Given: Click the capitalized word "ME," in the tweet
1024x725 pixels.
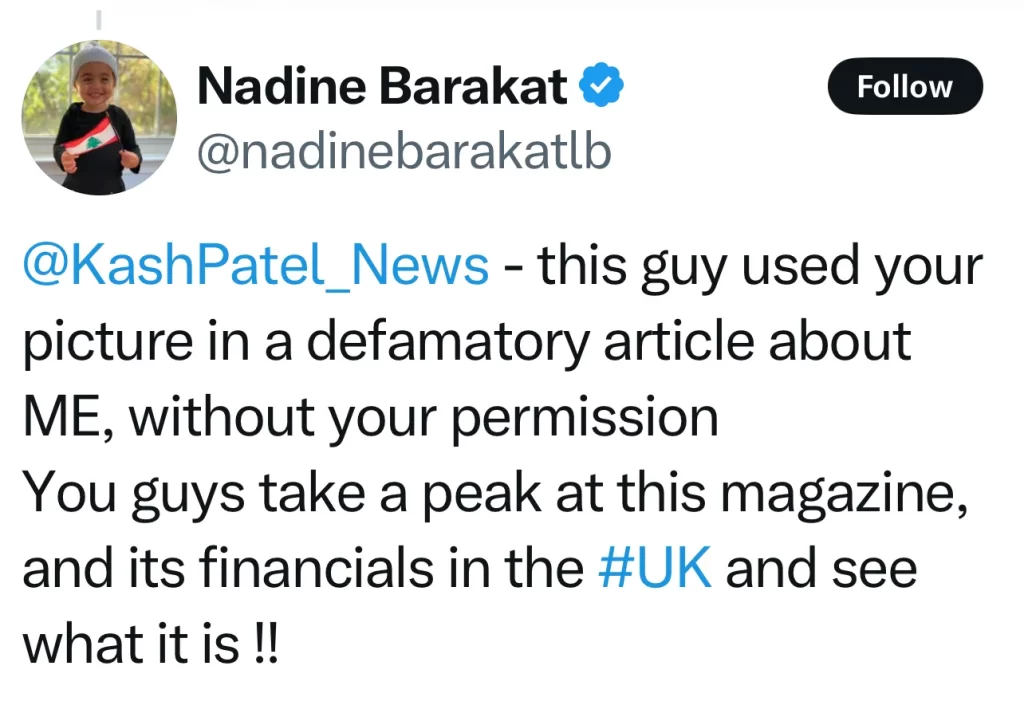Looking at the screenshot, I should (x=70, y=417).
